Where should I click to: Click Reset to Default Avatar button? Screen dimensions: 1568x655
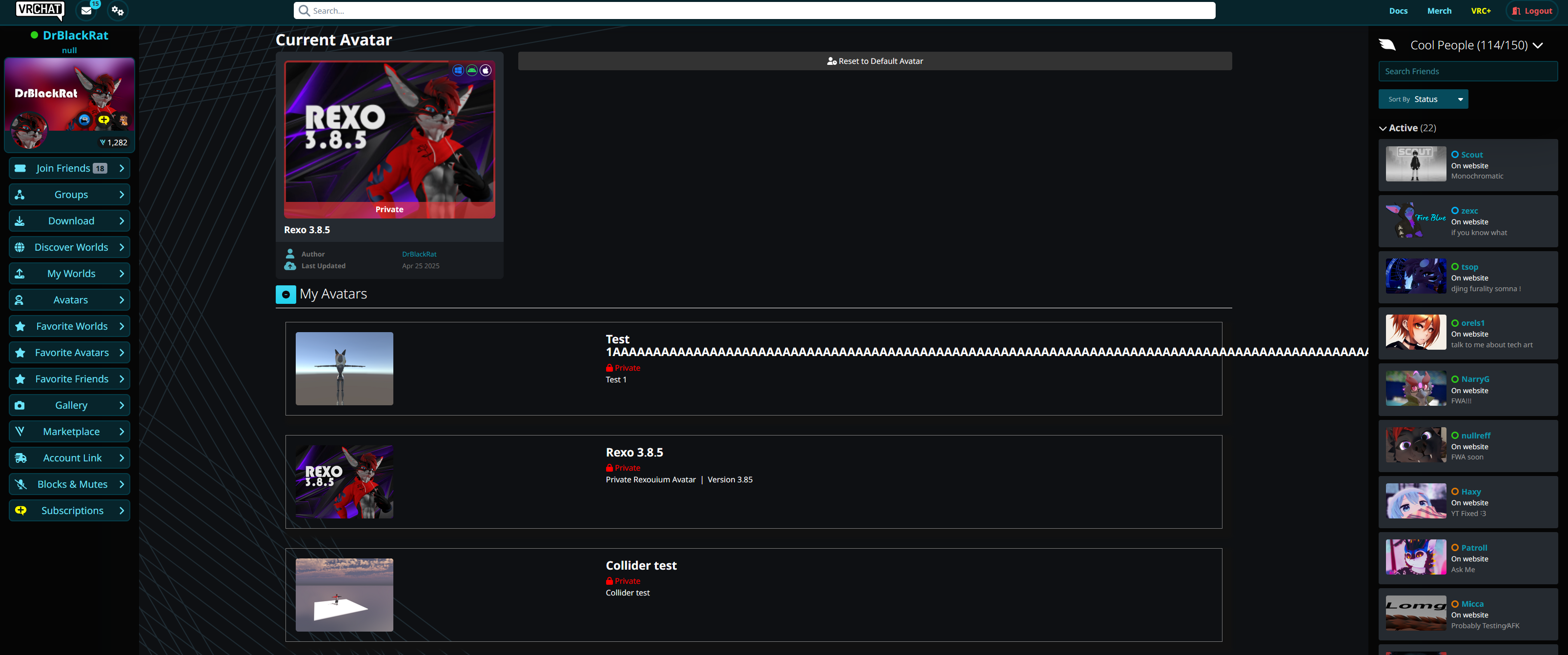click(875, 61)
